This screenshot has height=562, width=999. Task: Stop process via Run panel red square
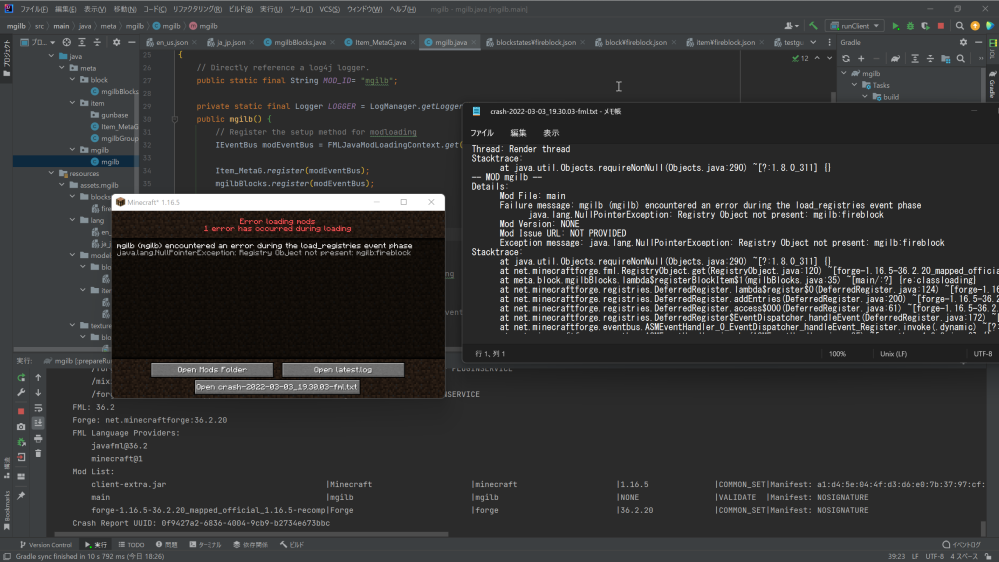click(21, 411)
